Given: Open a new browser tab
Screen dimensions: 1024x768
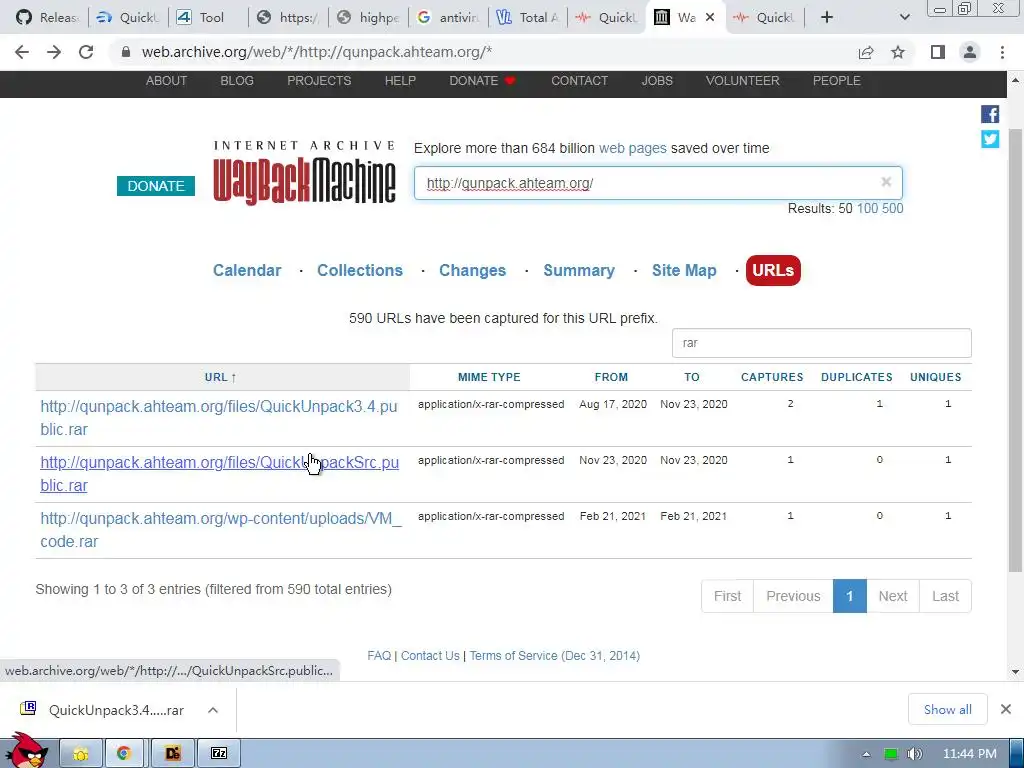Looking at the screenshot, I should [827, 18].
